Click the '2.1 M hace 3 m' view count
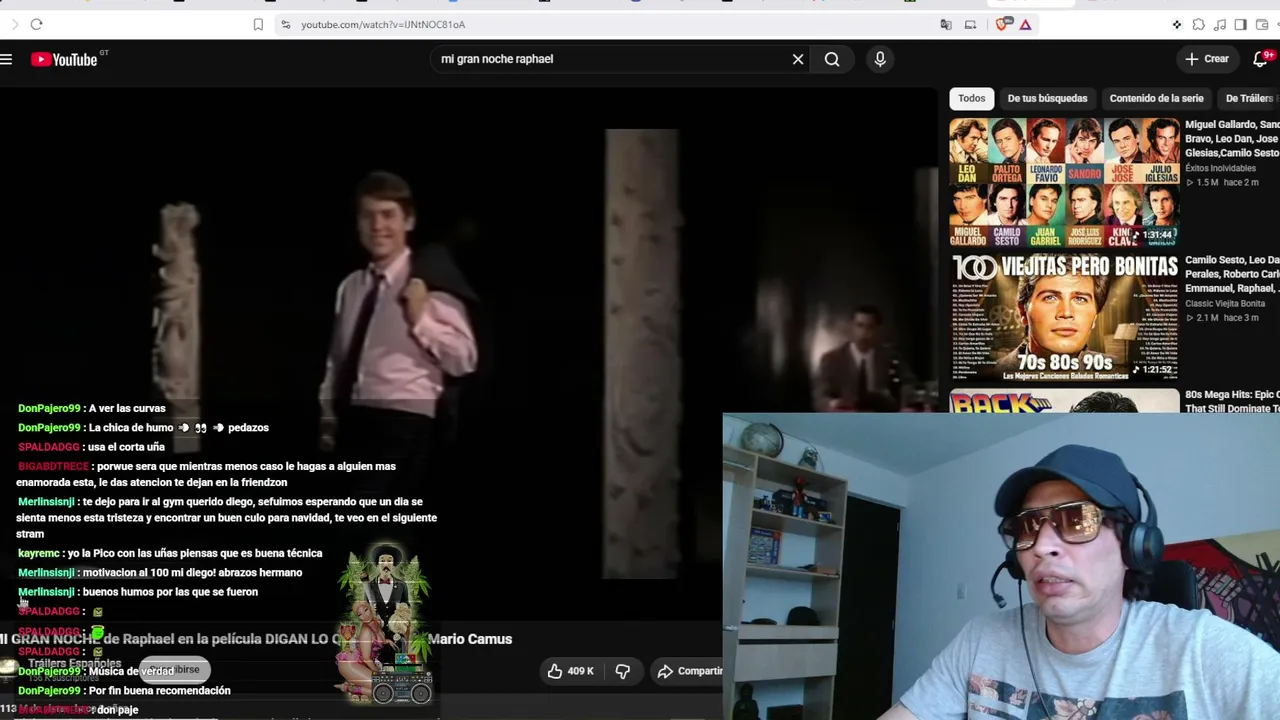 [x=1222, y=318]
